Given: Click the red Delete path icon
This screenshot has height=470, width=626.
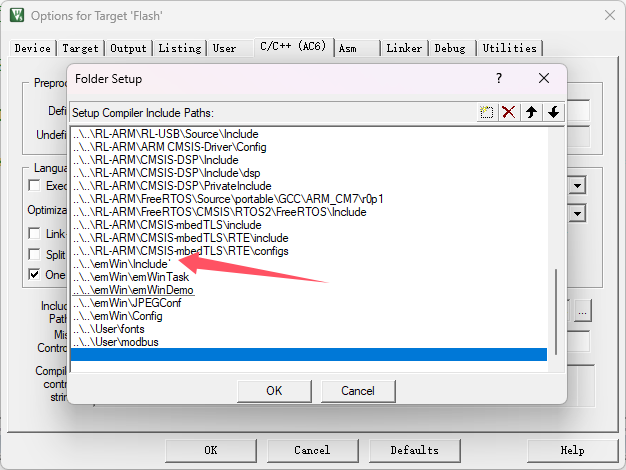Looking at the screenshot, I should 509,112.
